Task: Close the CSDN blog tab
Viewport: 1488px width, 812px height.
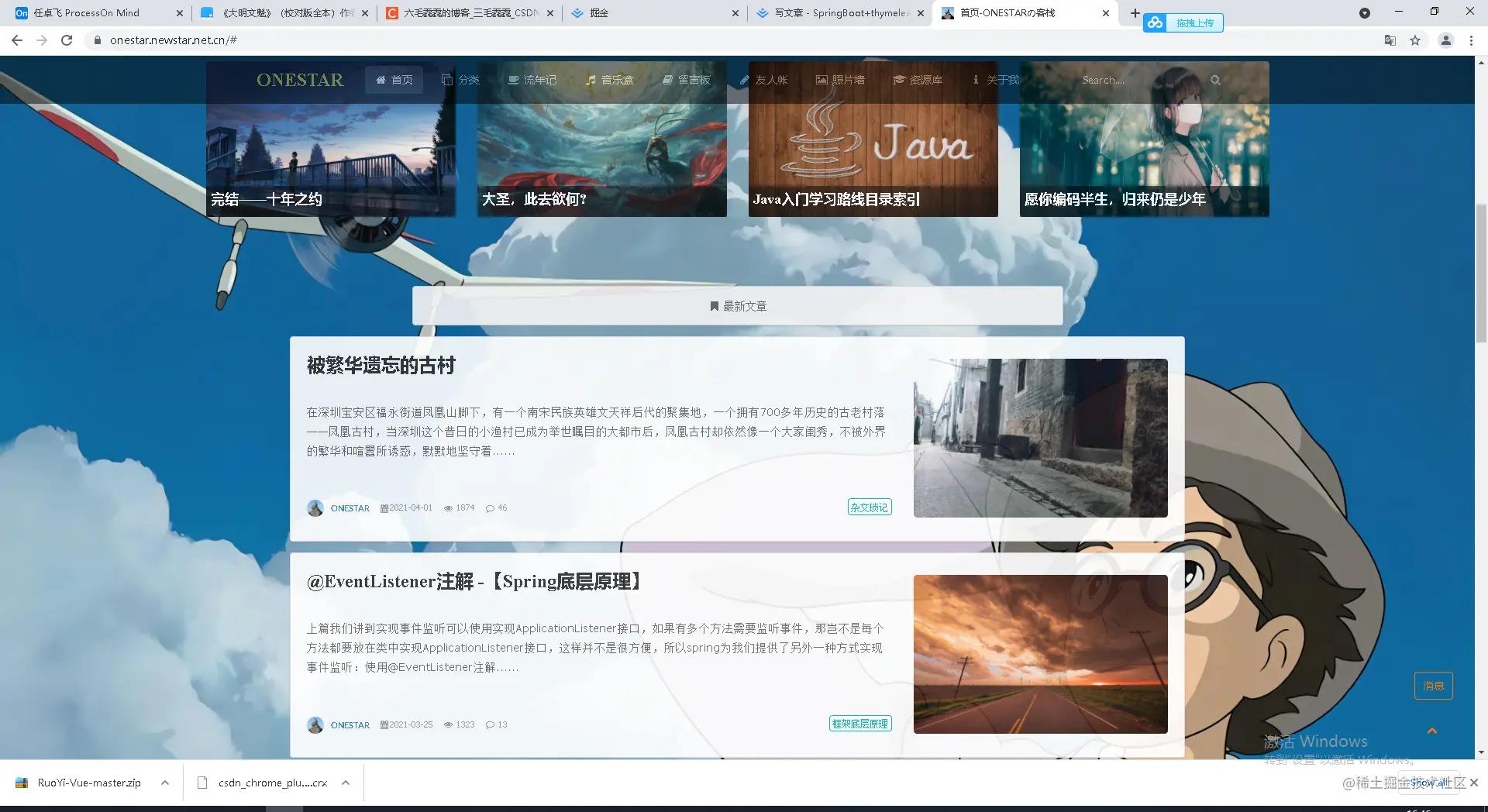Action: pos(550,13)
